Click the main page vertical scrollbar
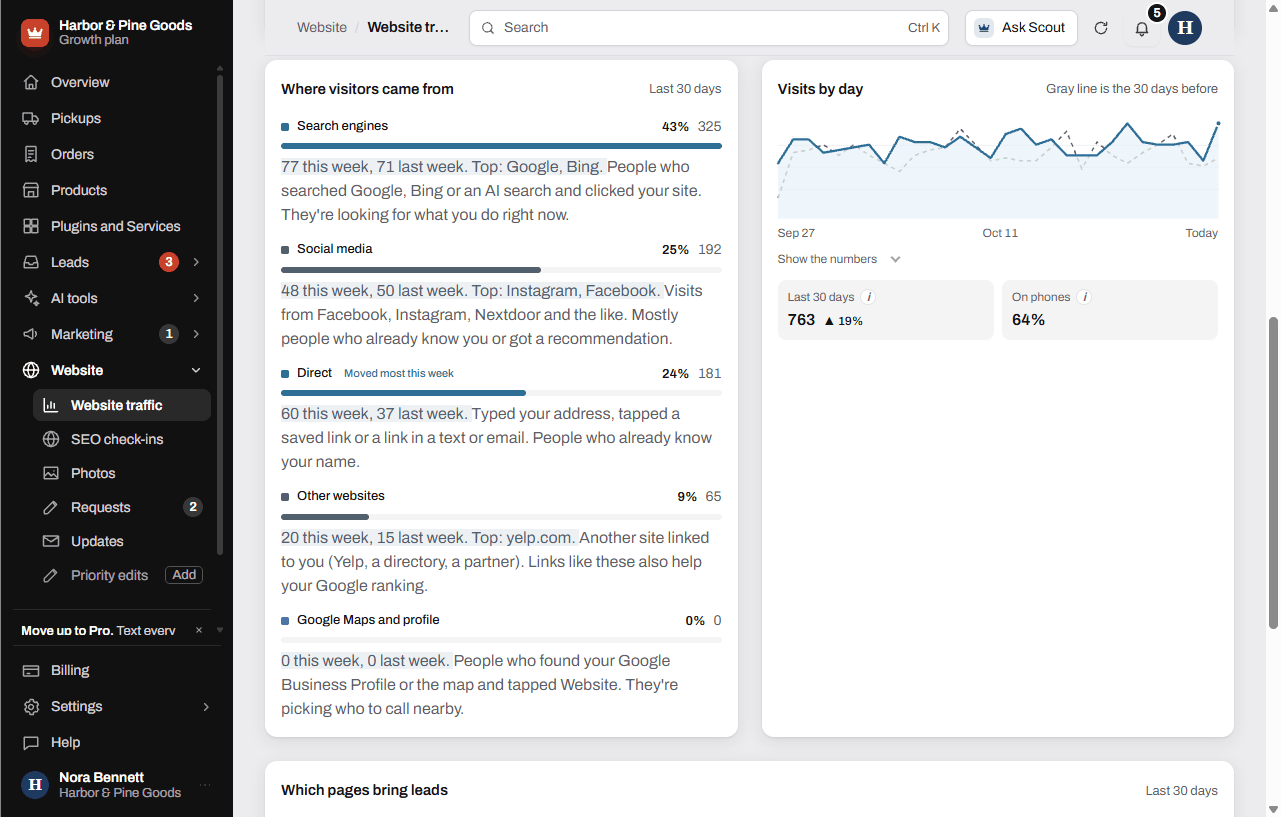1281x817 pixels. (x=1273, y=473)
